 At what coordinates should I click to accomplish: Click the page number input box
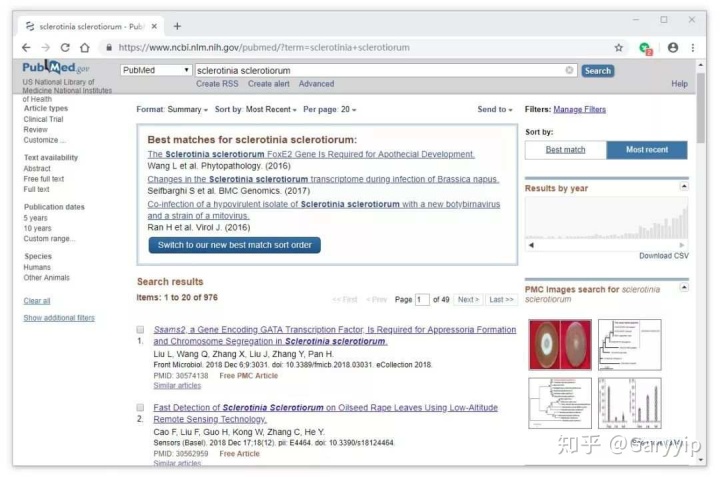pos(422,300)
